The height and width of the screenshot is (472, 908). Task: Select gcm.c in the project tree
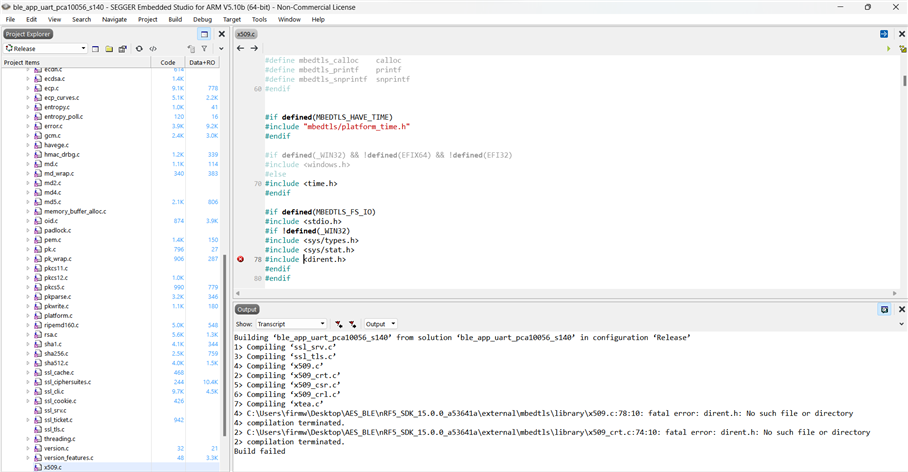pyautogui.click(x=52, y=136)
